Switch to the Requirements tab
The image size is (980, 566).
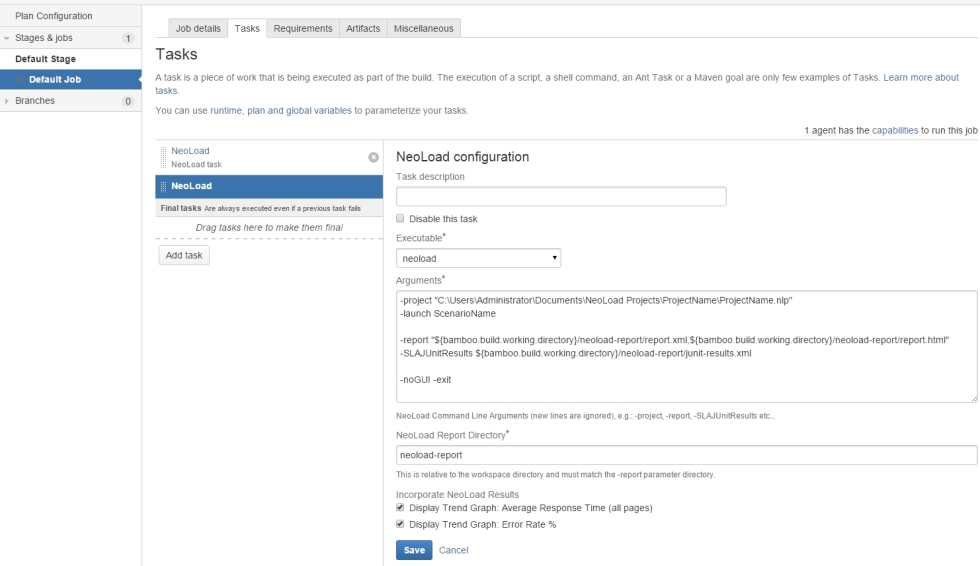click(x=302, y=28)
